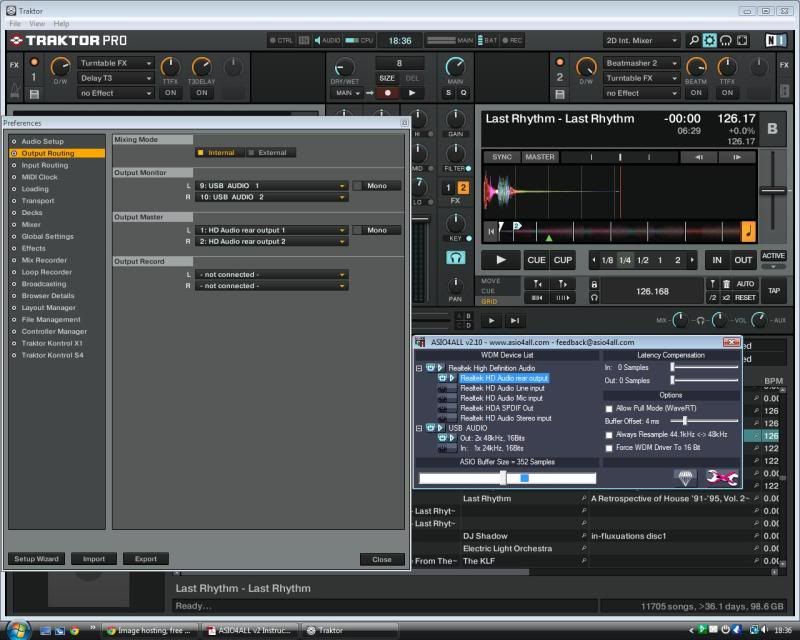Open the View menu
Viewport: 800px width, 640px height.
(x=37, y=23)
